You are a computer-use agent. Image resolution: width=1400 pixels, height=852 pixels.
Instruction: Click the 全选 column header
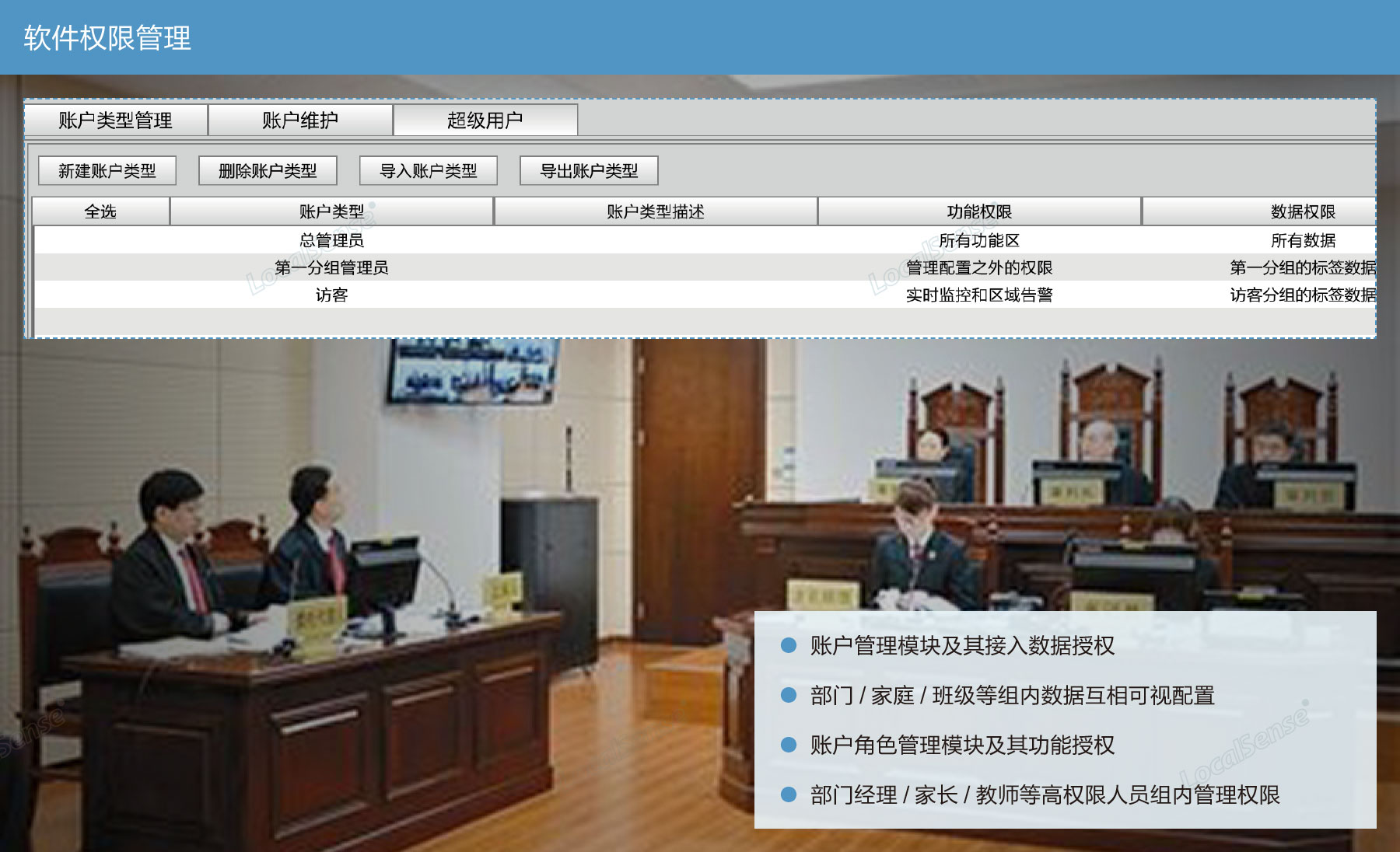(100, 211)
